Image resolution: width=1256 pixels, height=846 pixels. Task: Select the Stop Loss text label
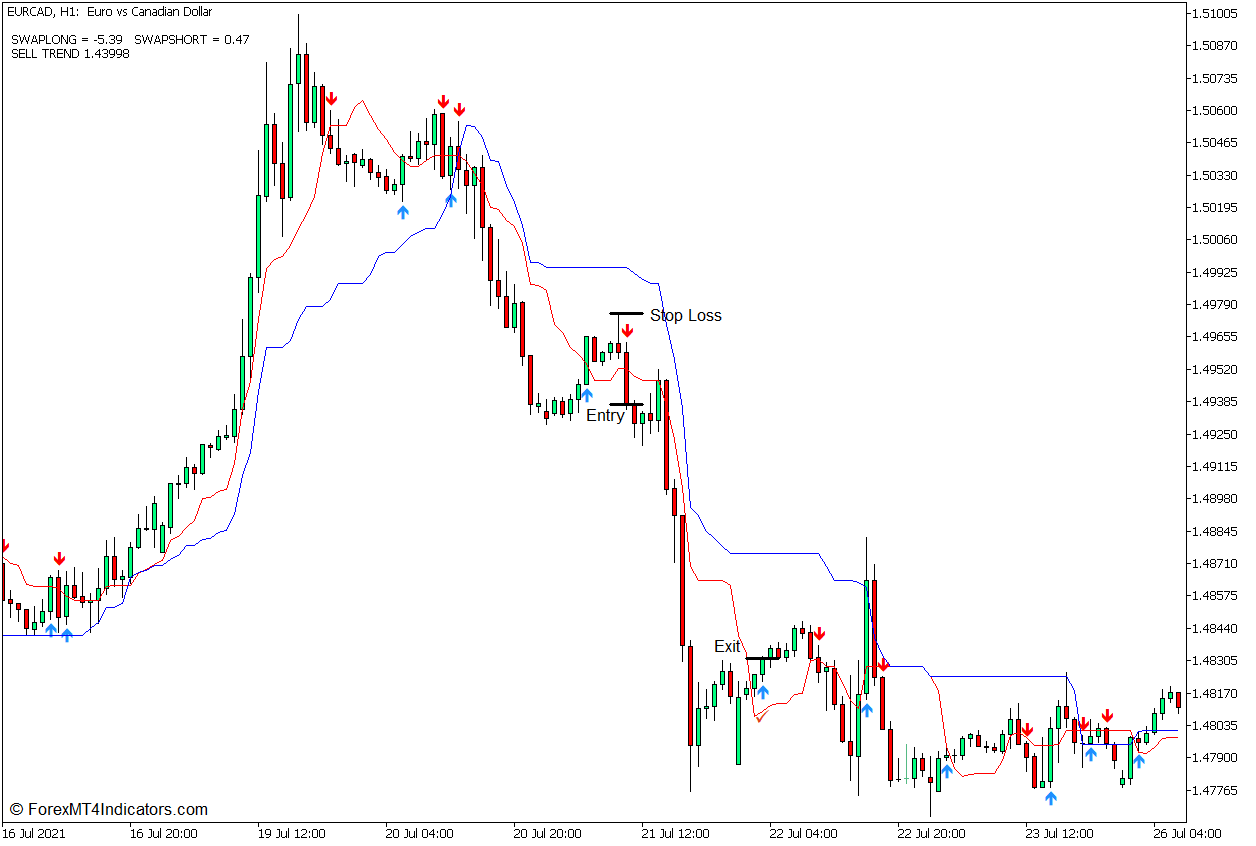pos(685,315)
